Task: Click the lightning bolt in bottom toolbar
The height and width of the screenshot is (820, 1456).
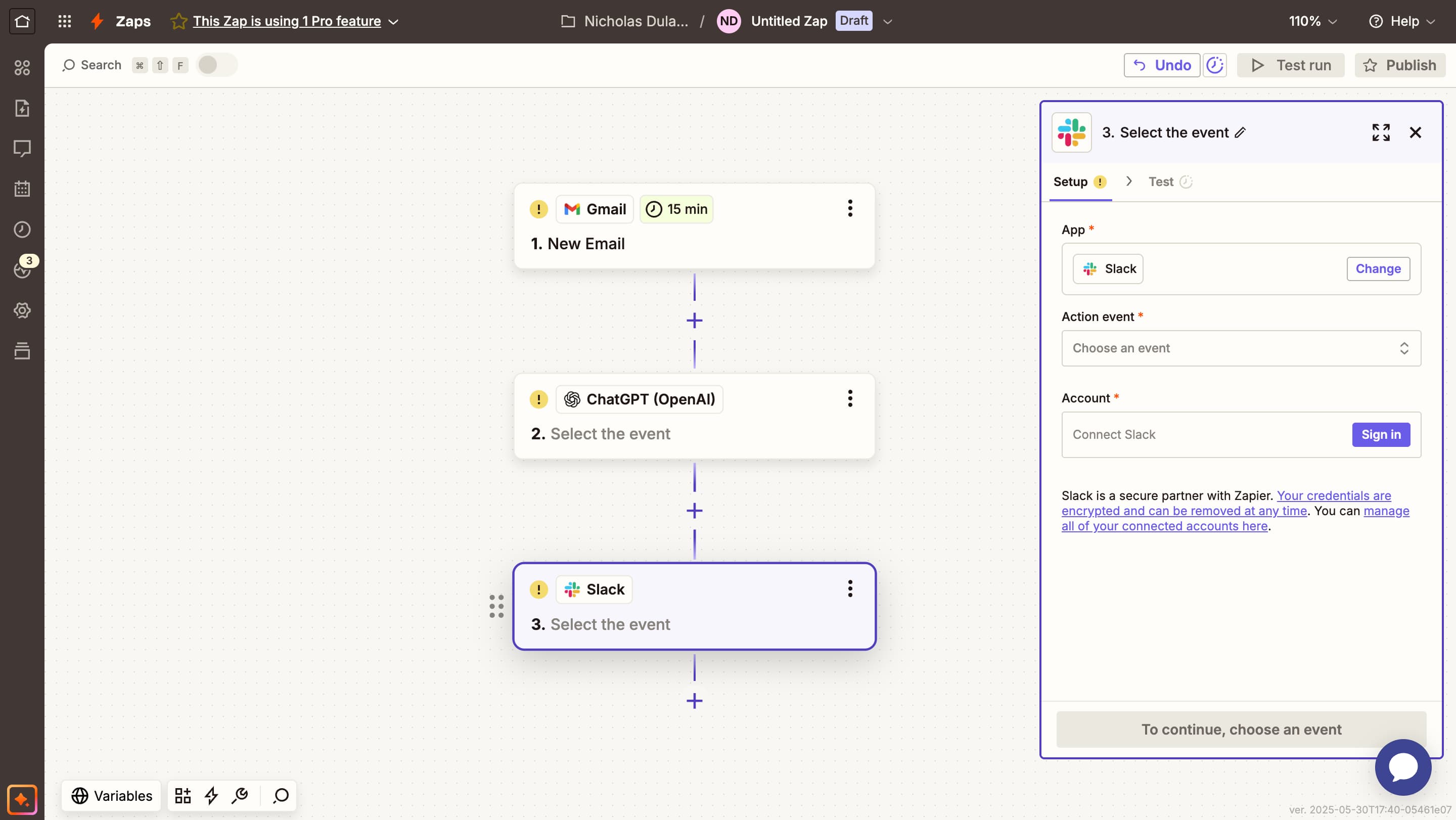Action: coord(211,796)
